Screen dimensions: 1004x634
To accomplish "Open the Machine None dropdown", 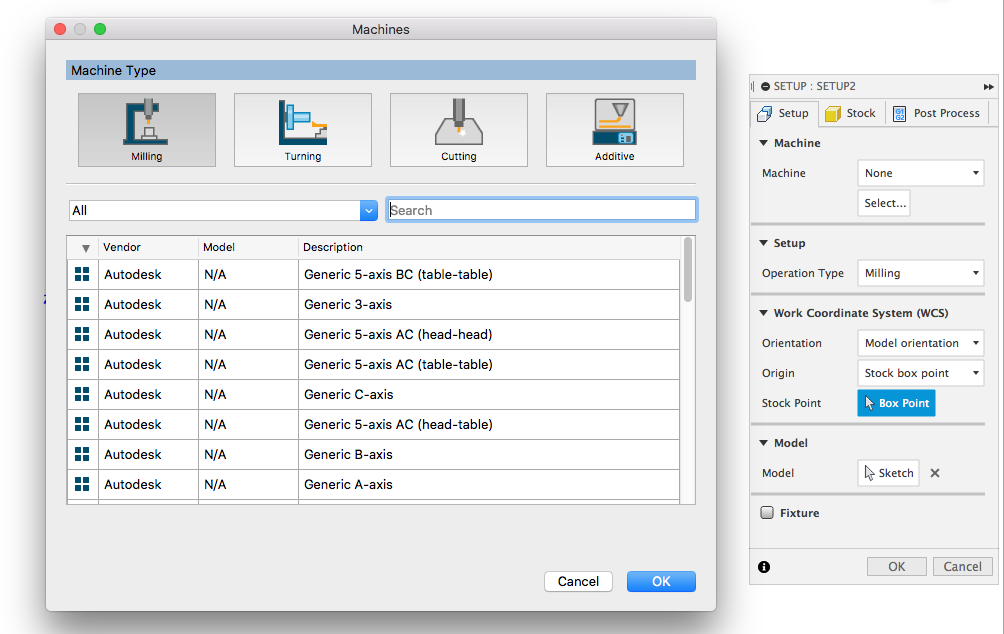I will pyautogui.click(x=921, y=173).
